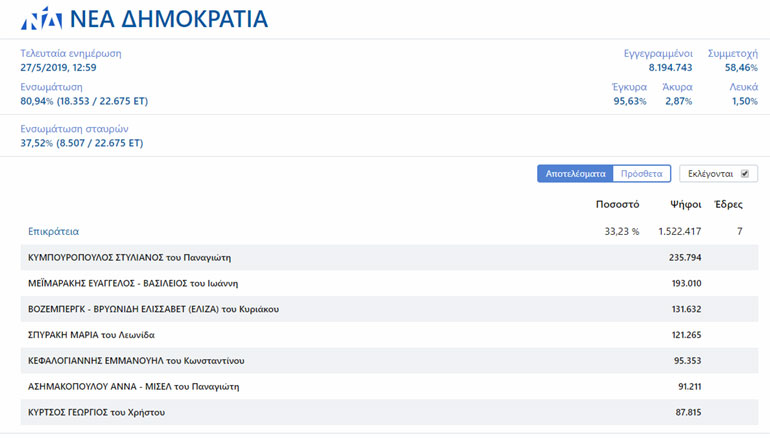Open the Επικράτεια link
This screenshot has width=770, height=438.
coord(53,231)
